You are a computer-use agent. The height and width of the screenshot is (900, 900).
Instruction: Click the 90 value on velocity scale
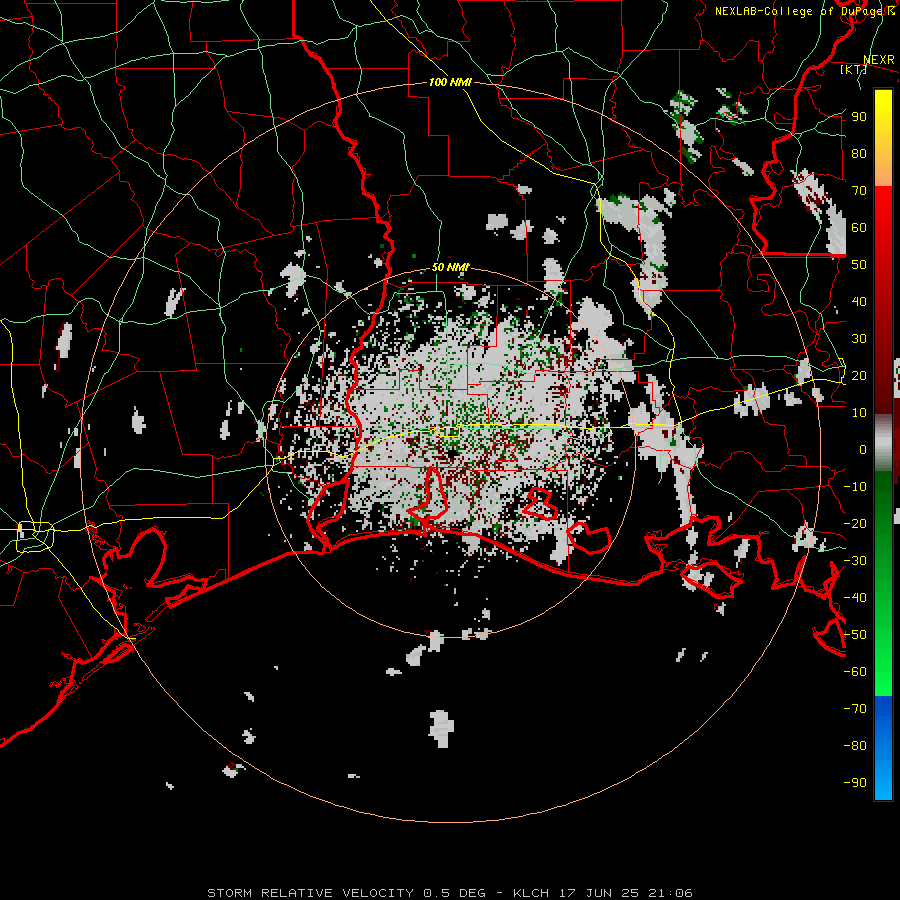(859, 117)
